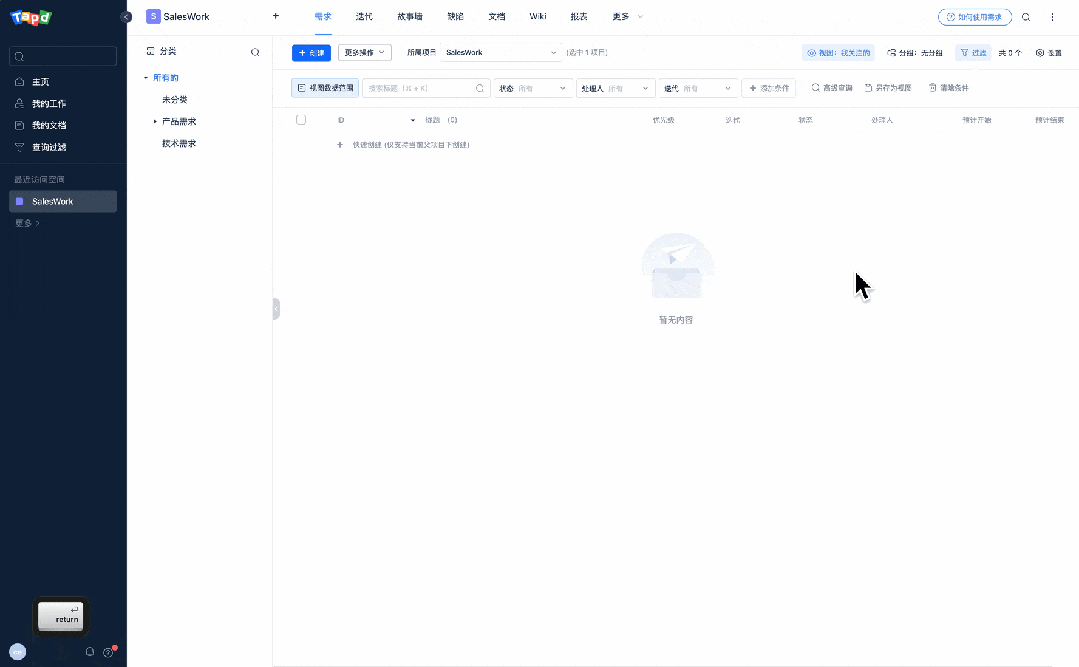Click the clear conditions trash link
The width and height of the screenshot is (1079, 667).
pyautogui.click(x=948, y=88)
